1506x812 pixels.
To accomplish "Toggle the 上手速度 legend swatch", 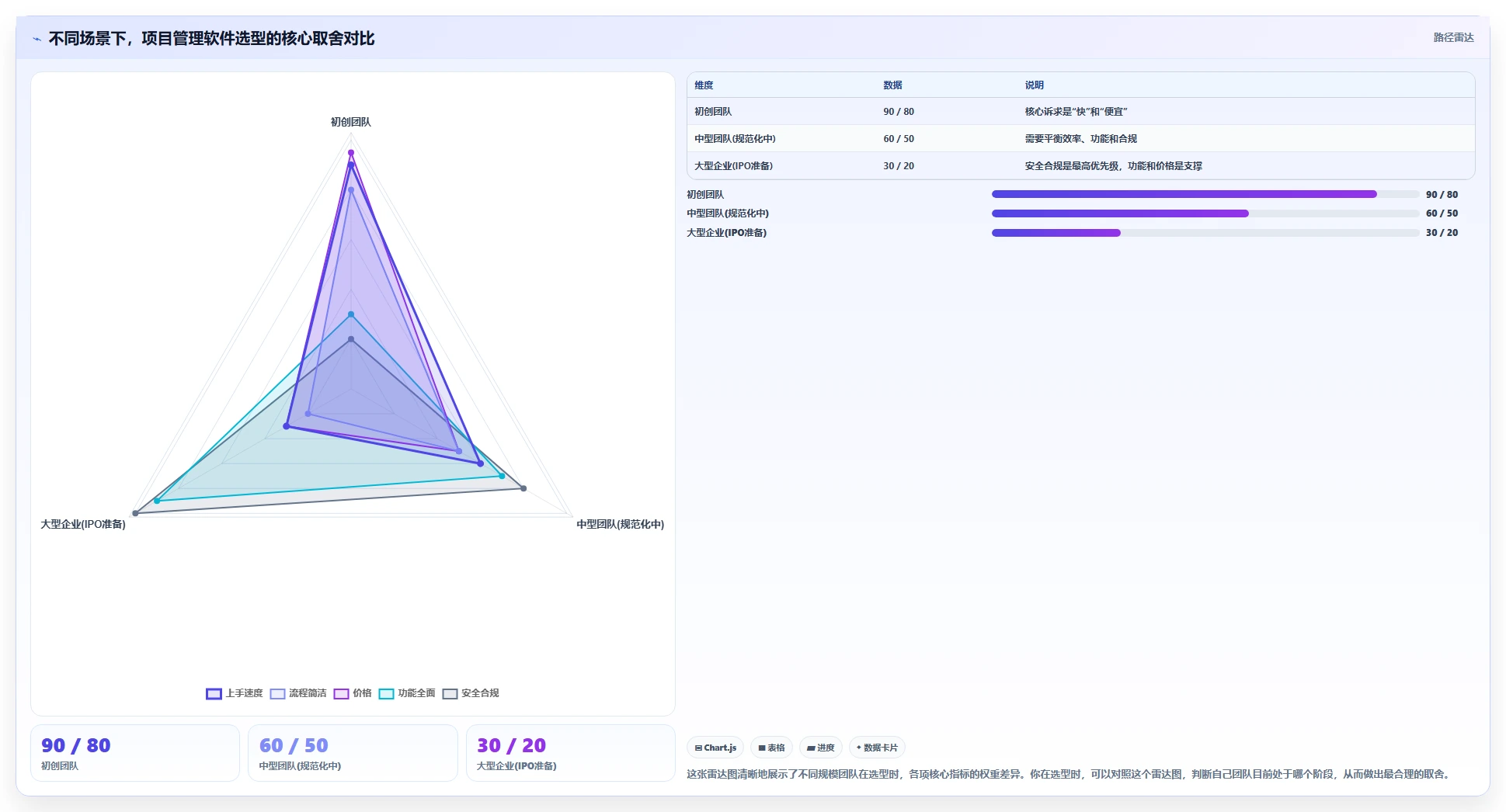I will click(x=214, y=694).
